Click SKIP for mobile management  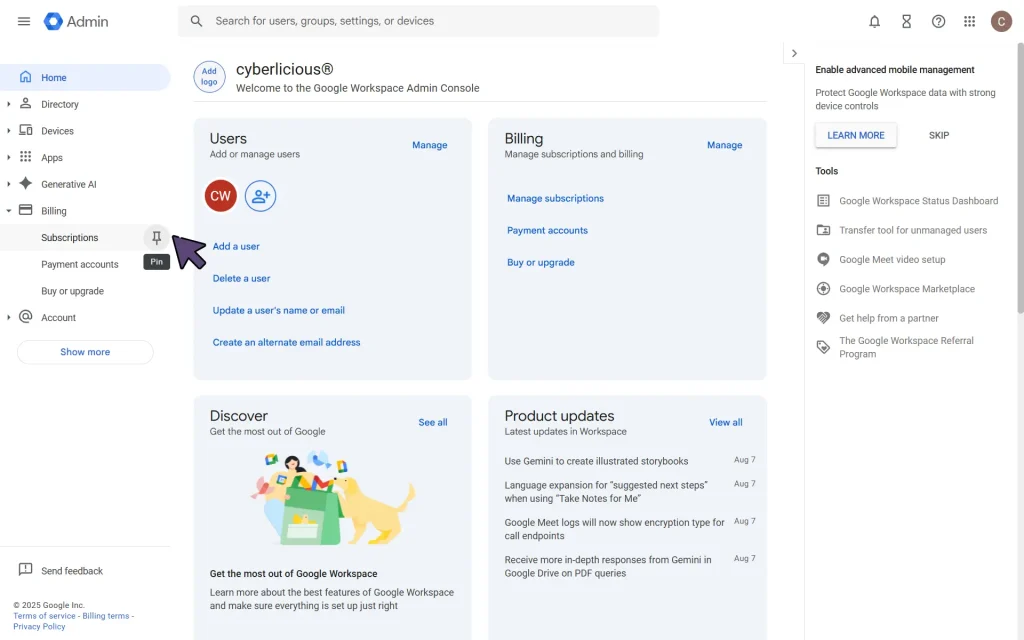pyautogui.click(x=938, y=135)
